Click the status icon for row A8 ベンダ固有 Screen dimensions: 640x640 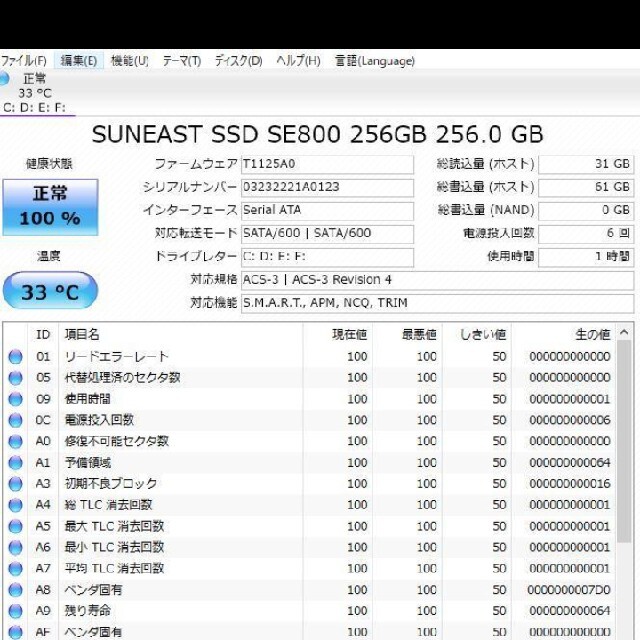tap(16, 590)
